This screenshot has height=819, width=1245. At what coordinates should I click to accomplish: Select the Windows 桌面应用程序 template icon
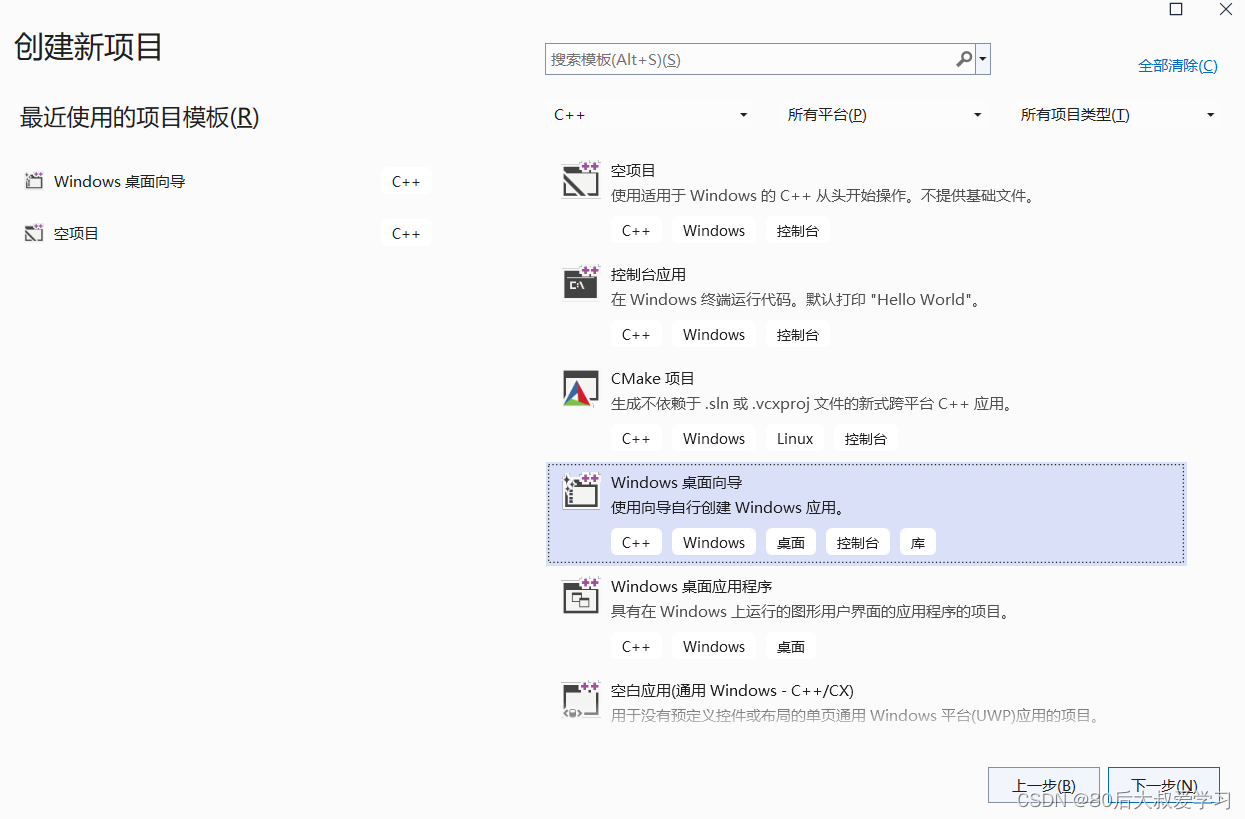click(x=580, y=597)
